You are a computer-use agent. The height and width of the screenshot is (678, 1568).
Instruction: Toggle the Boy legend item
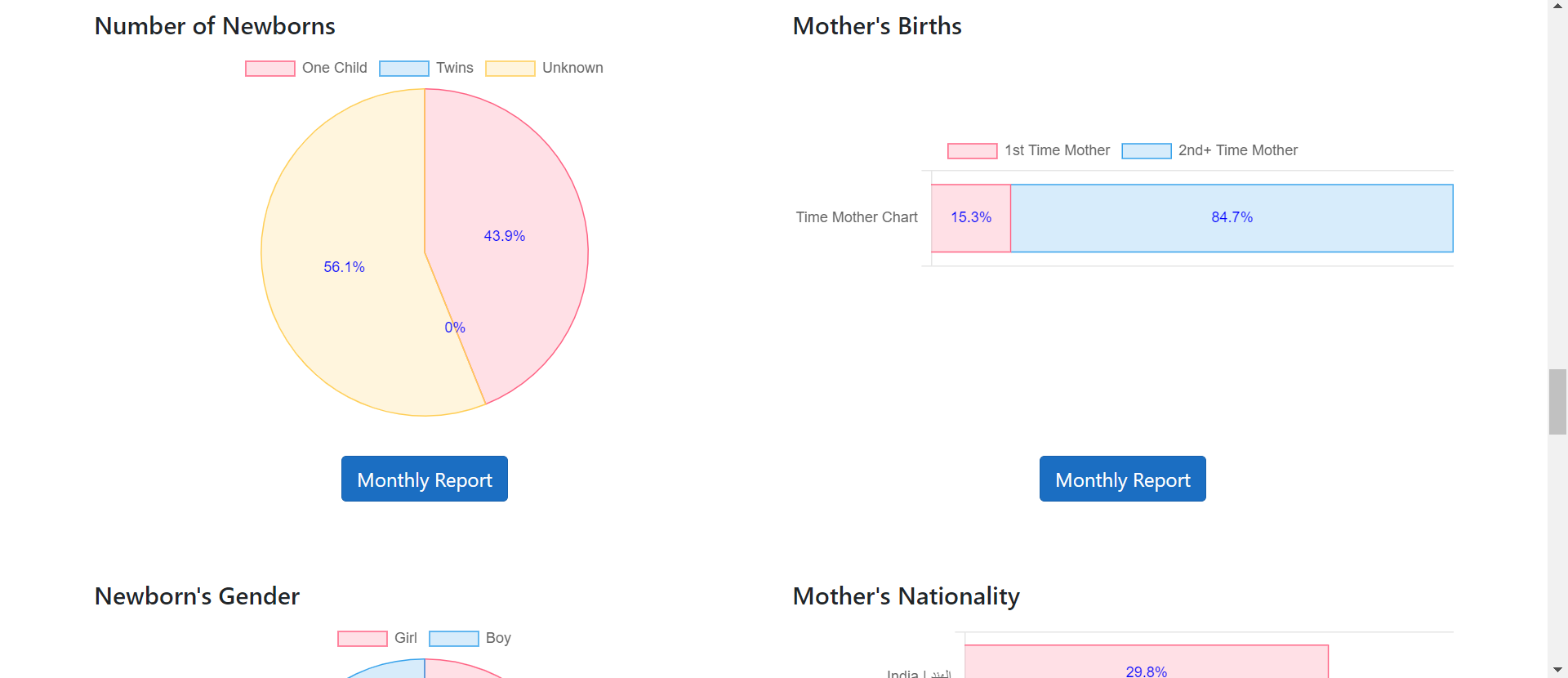point(470,639)
